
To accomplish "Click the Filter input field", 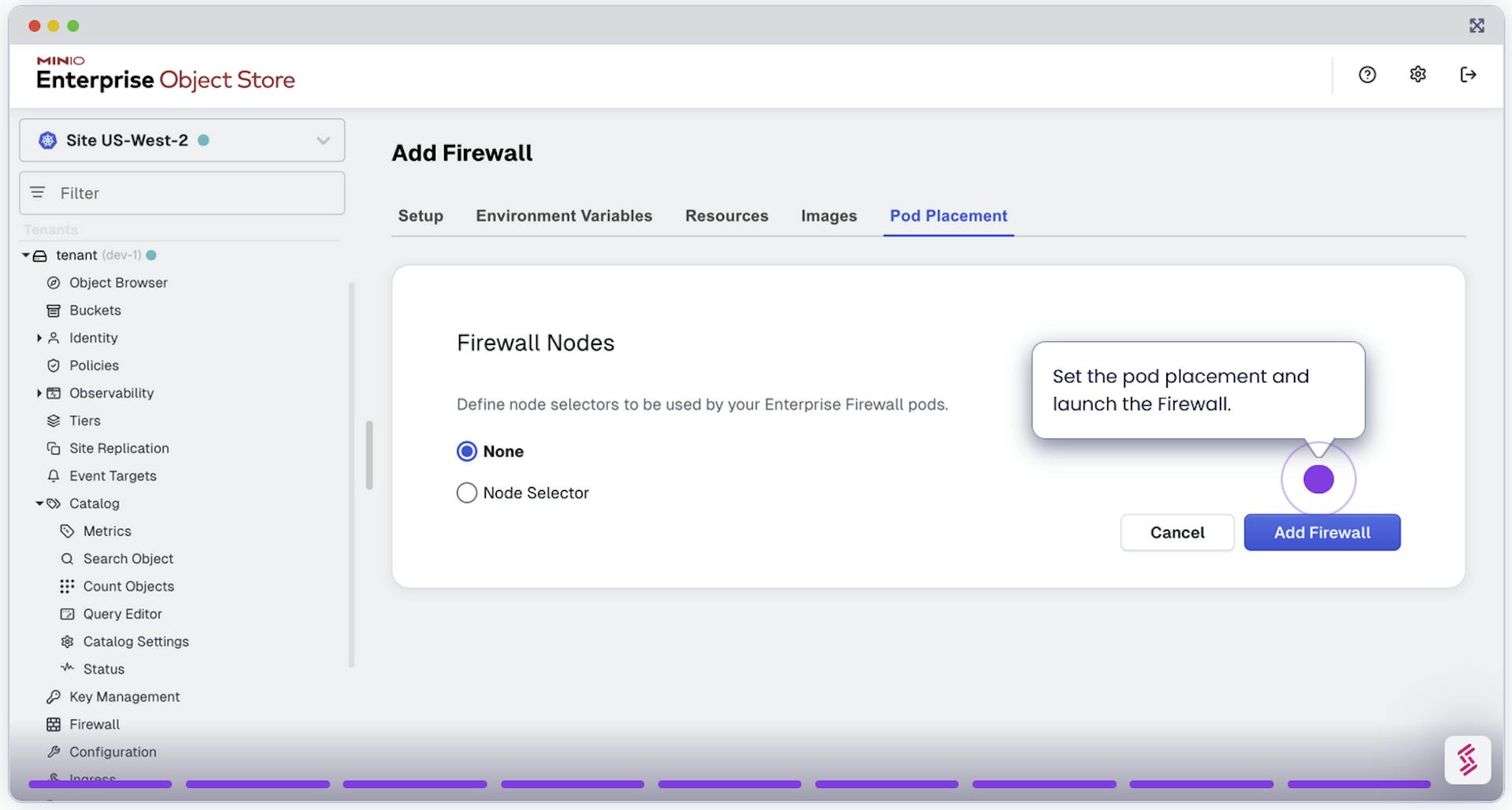I will [x=189, y=193].
